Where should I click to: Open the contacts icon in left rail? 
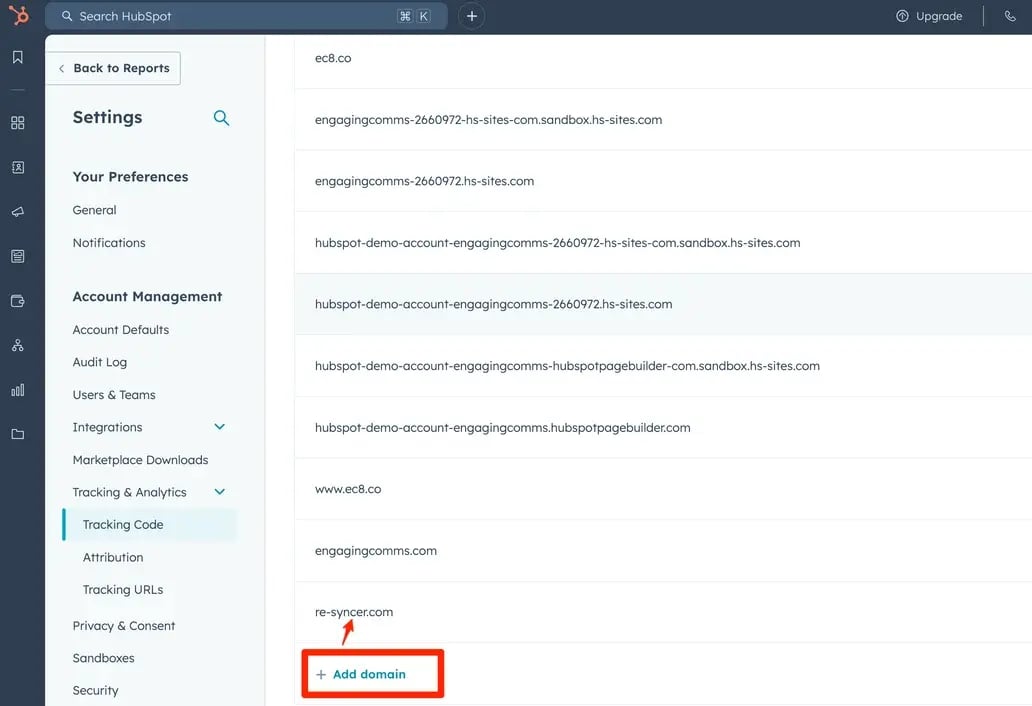(x=18, y=168)
